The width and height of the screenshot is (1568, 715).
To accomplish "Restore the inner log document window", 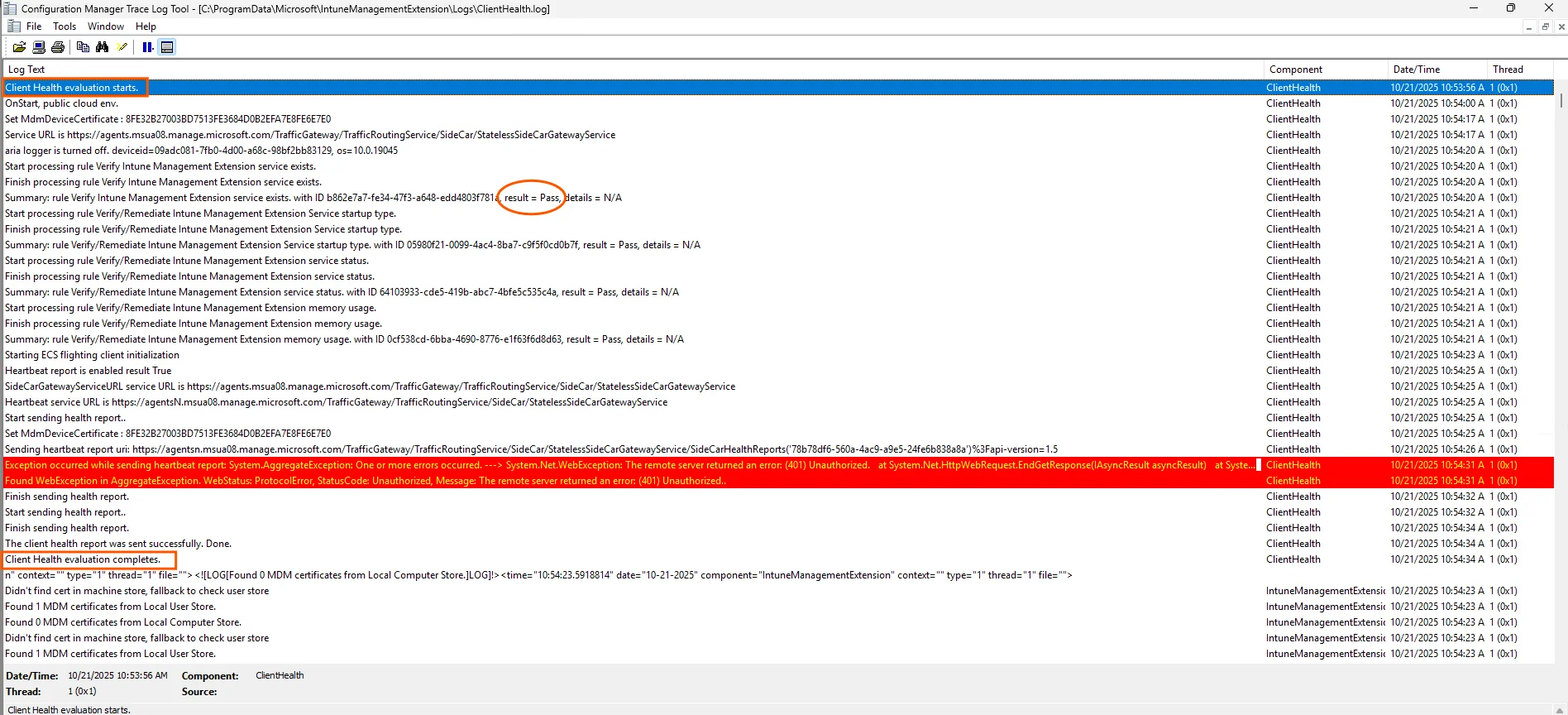I will coord(1545,26).
